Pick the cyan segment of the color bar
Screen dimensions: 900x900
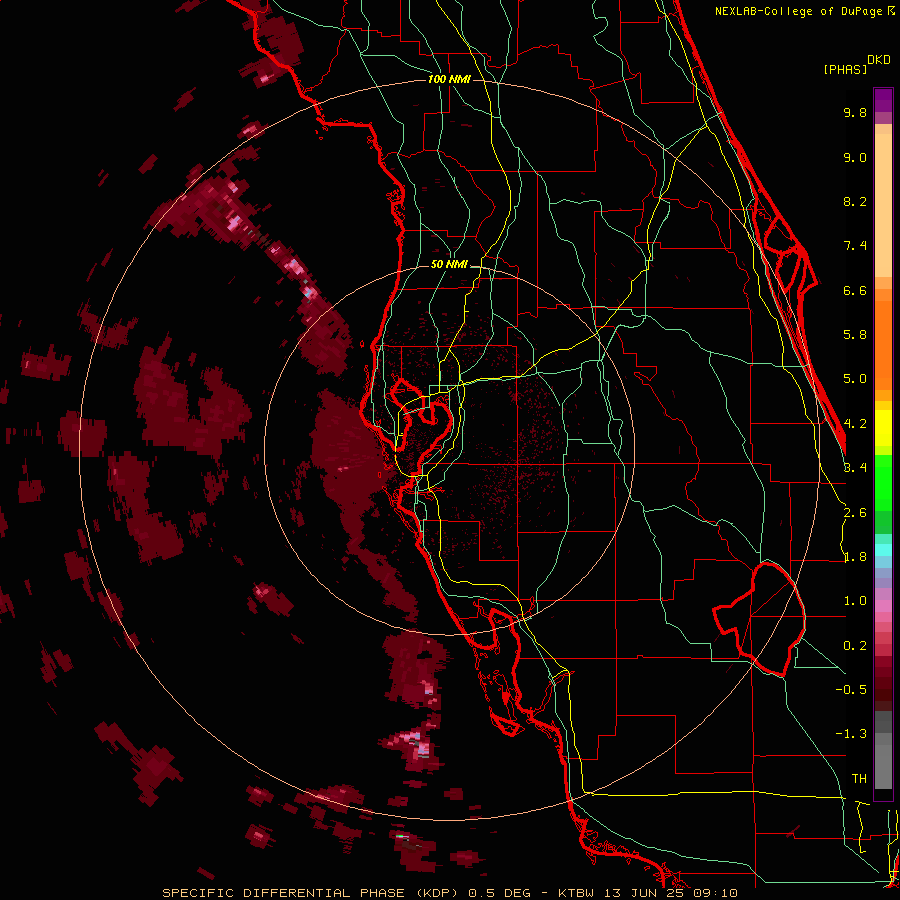tap(883, 550)
